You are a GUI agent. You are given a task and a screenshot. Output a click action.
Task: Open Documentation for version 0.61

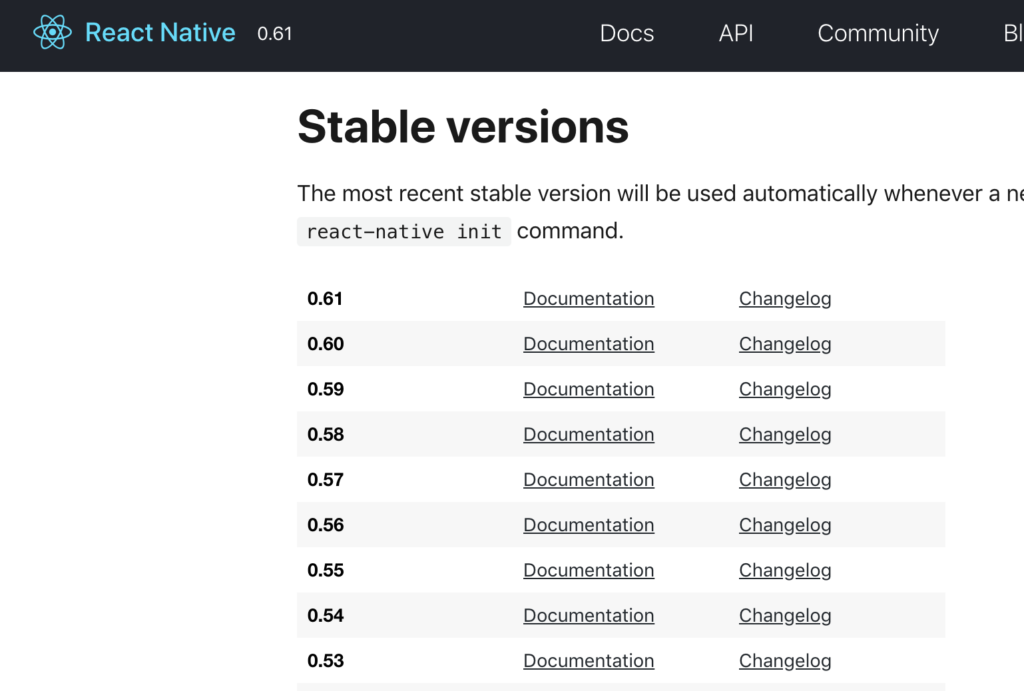tap(588, 298)
